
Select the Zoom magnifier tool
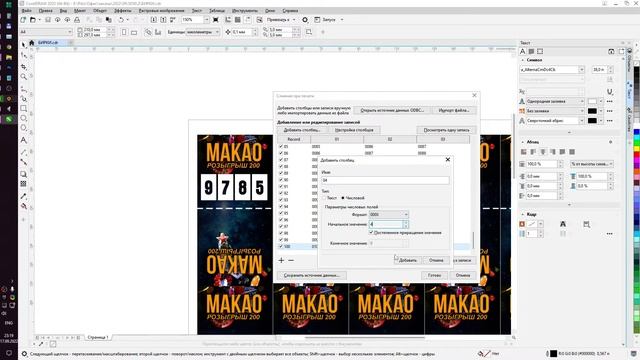pyautogui.click(x=24, y=77)
